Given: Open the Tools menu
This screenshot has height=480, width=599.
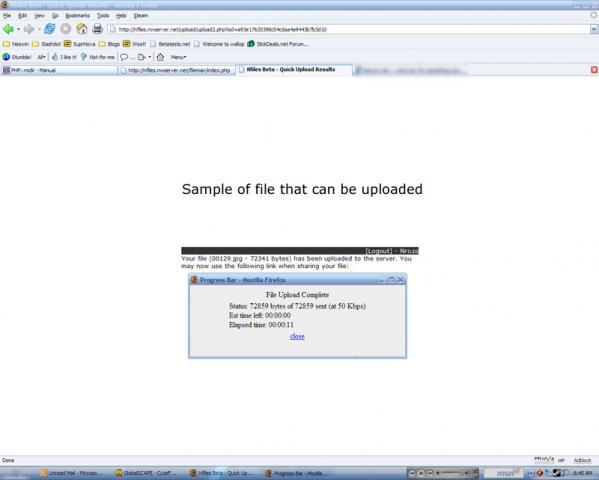Looking at the screenshot, I should click(103, 16).
